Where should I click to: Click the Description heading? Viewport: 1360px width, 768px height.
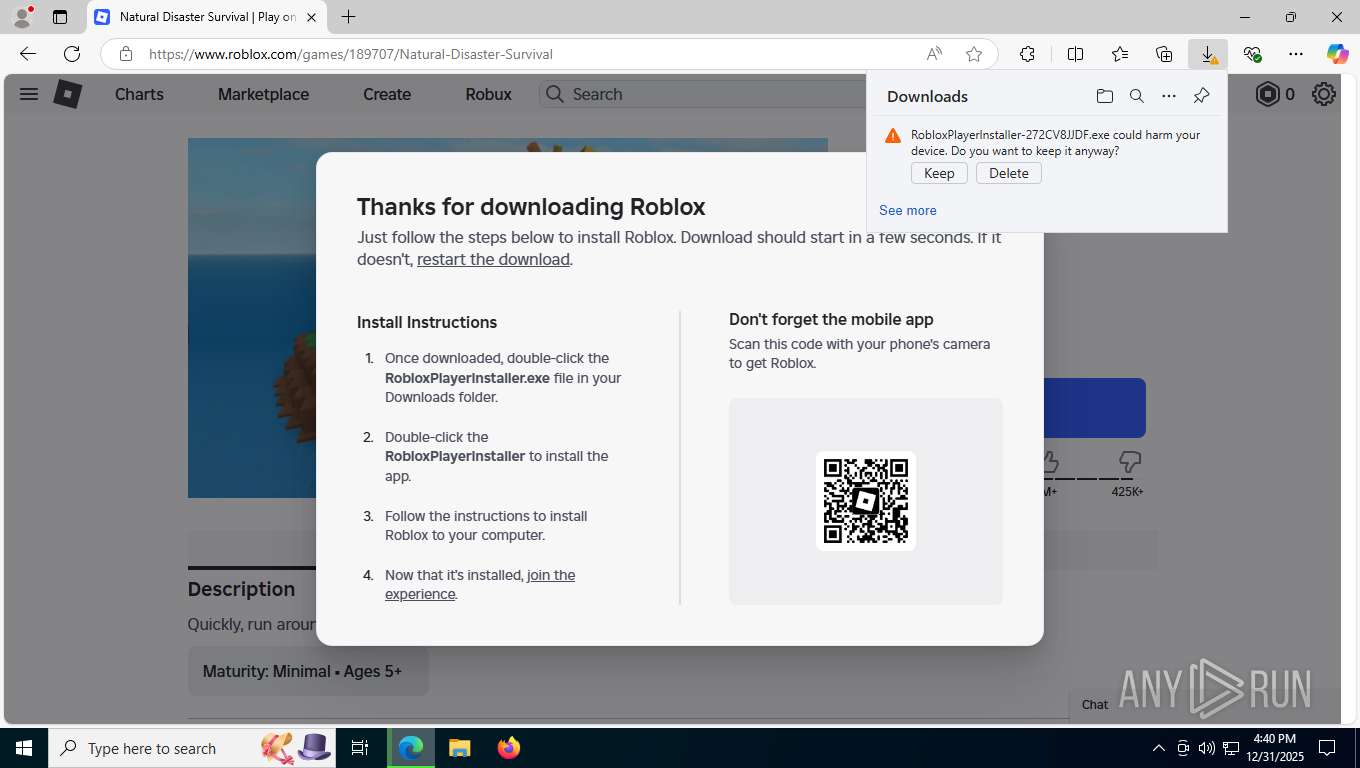click(x=241, y=589)
